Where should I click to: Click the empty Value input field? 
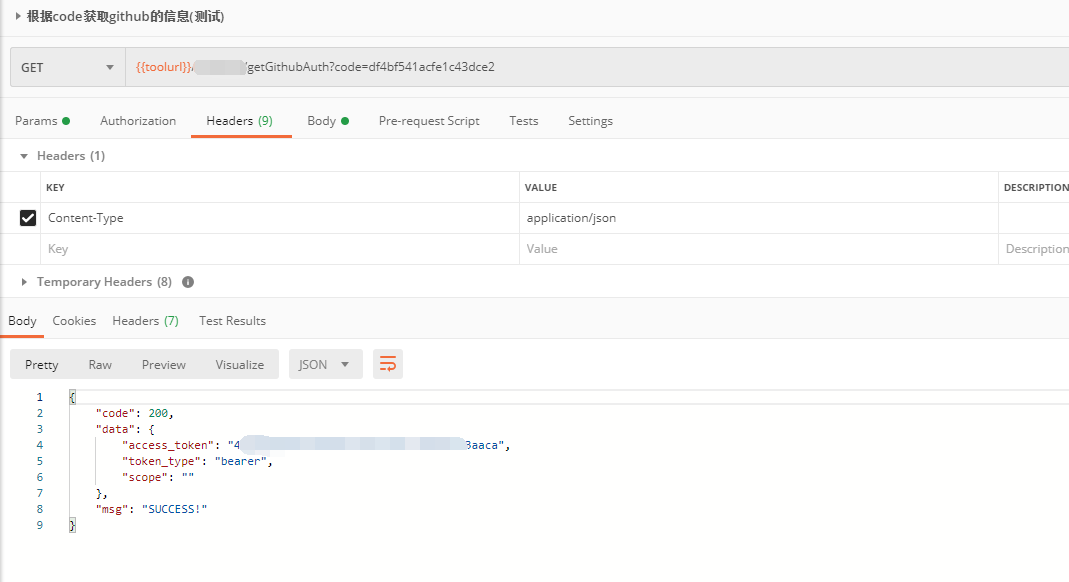(758, 249)
